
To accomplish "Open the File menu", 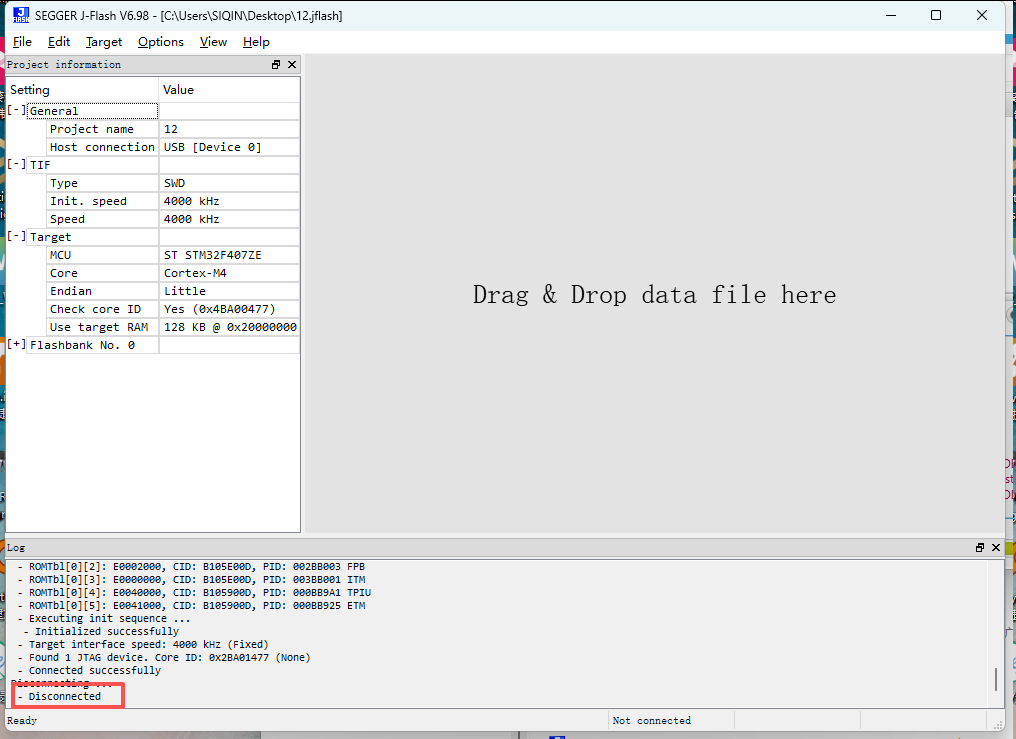I will (22, 42).
